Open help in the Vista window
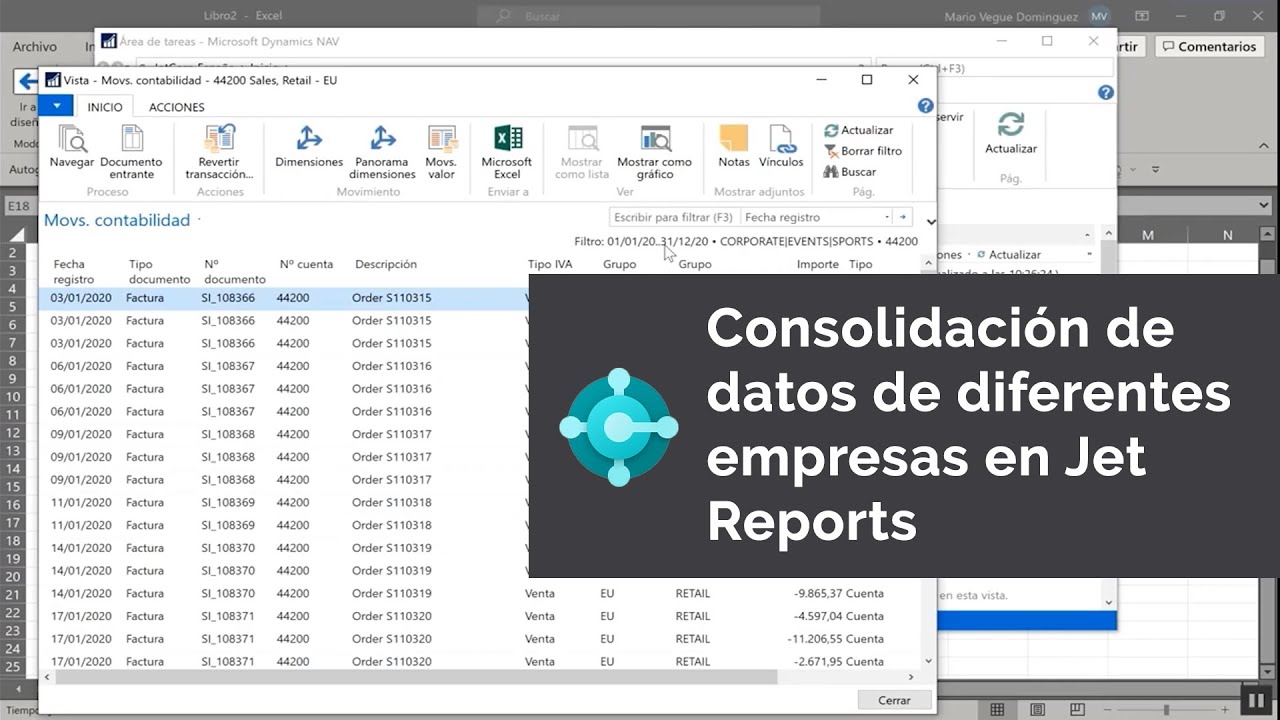Image resolution: width=1280 pixels, height=720 pixels. tap(926, 106)
